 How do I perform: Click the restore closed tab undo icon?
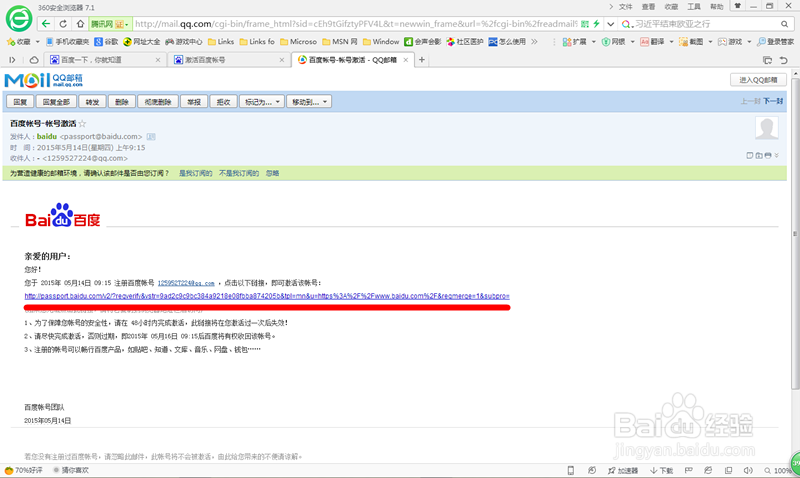[x=784, y=60]
